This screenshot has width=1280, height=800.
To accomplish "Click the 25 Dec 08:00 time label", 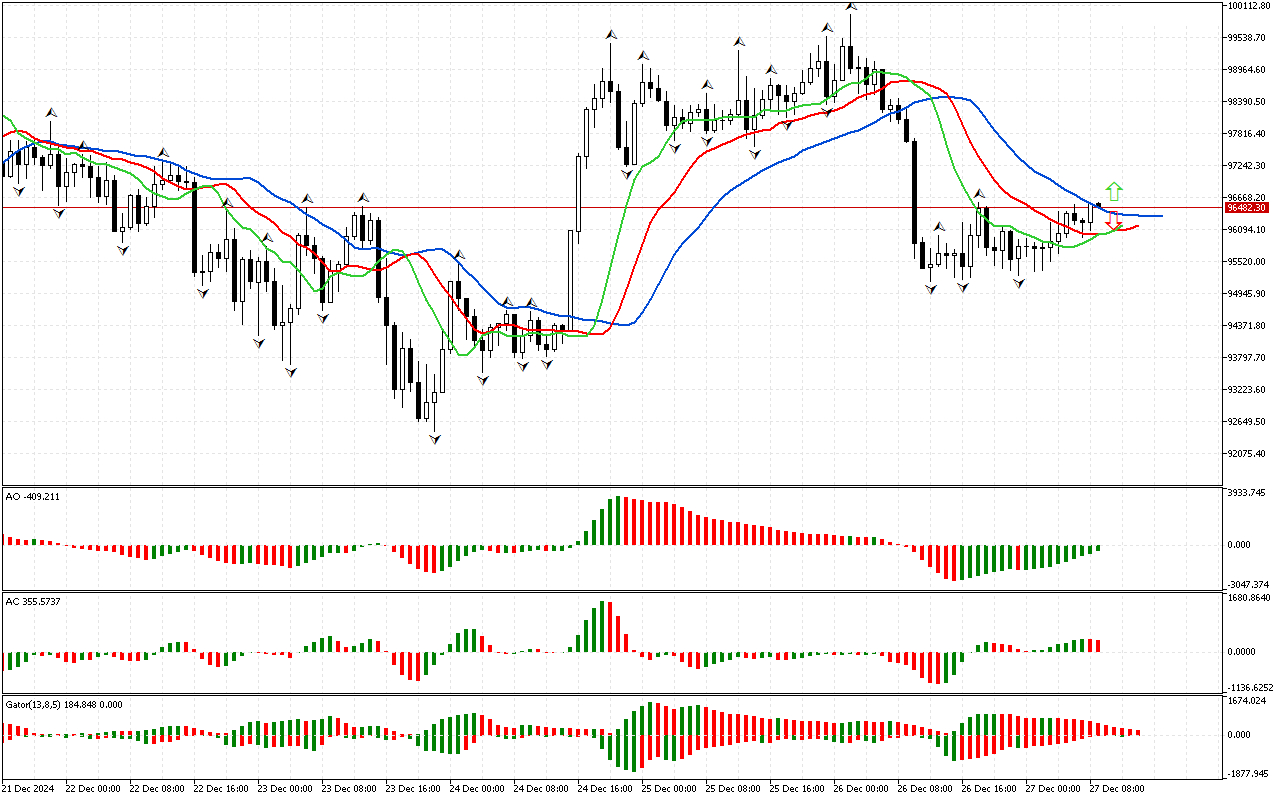I will click(x=733, y=789).
